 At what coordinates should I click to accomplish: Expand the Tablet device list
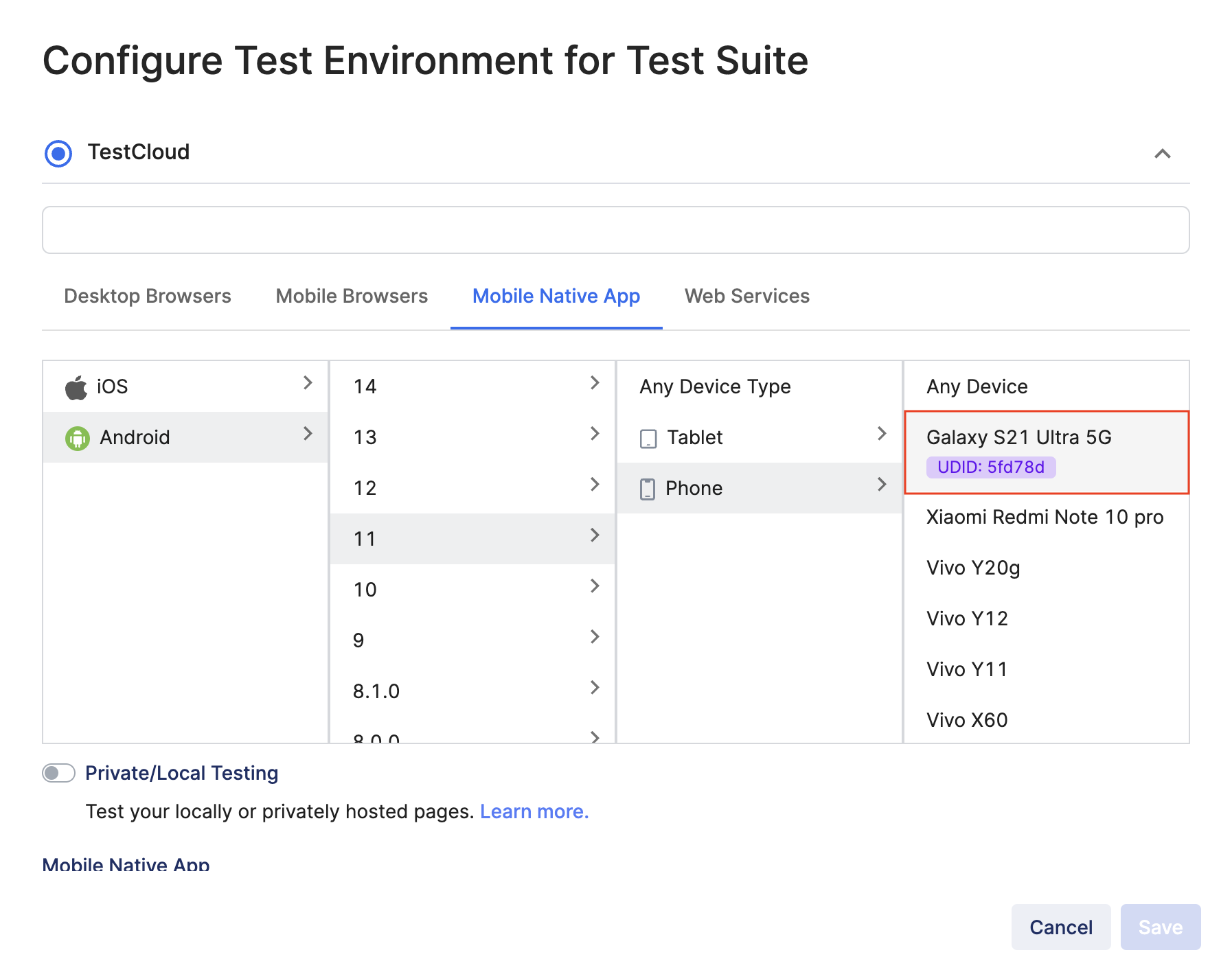882,434
